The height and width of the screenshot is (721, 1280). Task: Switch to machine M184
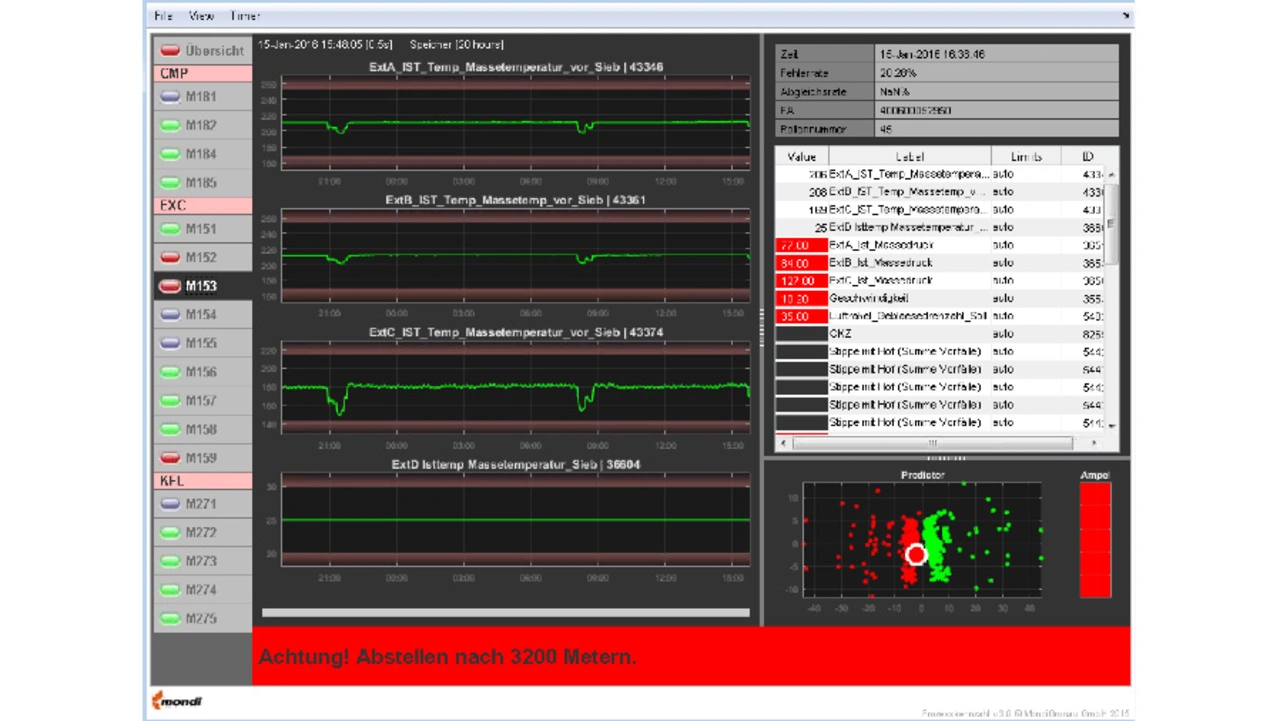202,154
